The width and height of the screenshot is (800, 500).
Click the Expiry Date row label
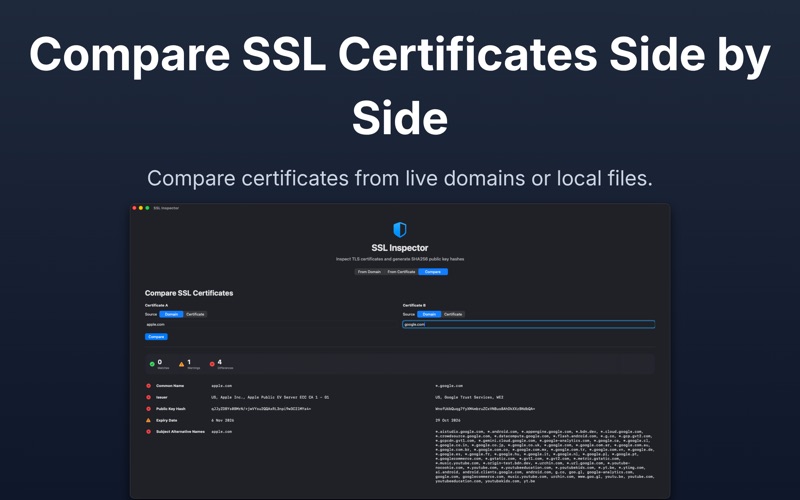pyautogui.click(x=166, y=420)
